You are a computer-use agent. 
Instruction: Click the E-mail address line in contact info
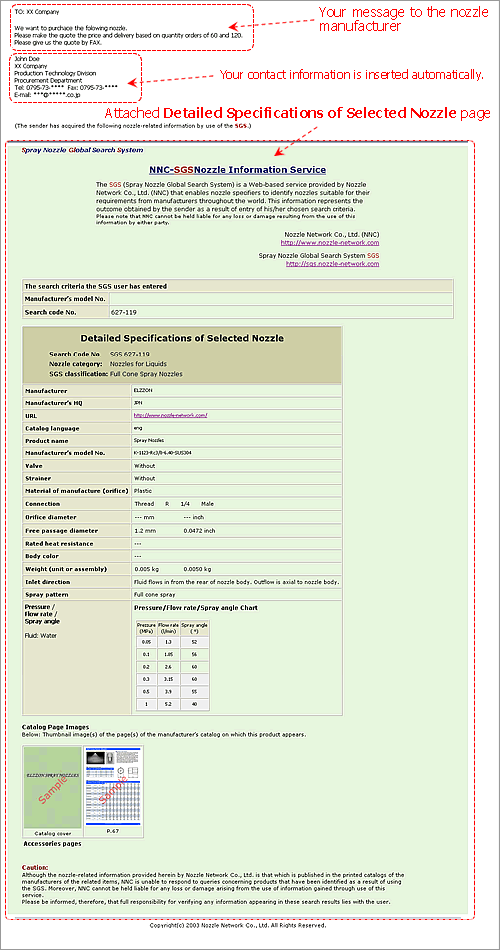(x=48, y=95)
